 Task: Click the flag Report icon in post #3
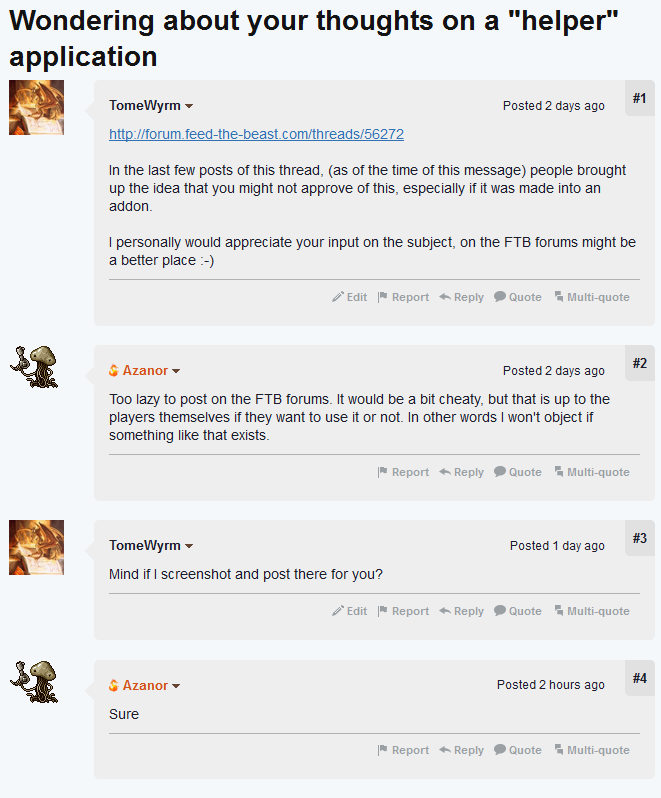pos(382,611)
